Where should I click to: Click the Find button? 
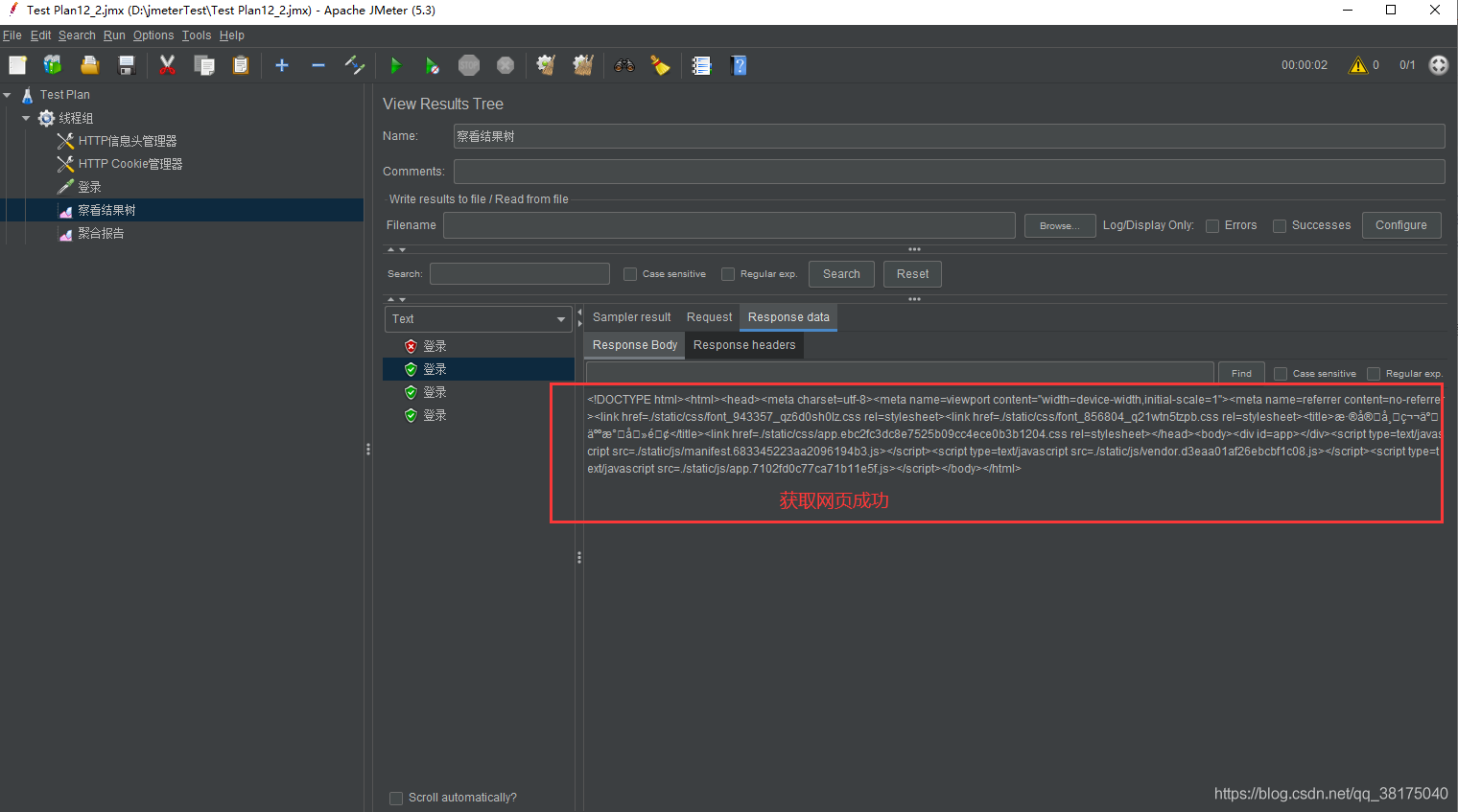[1241, 374]
